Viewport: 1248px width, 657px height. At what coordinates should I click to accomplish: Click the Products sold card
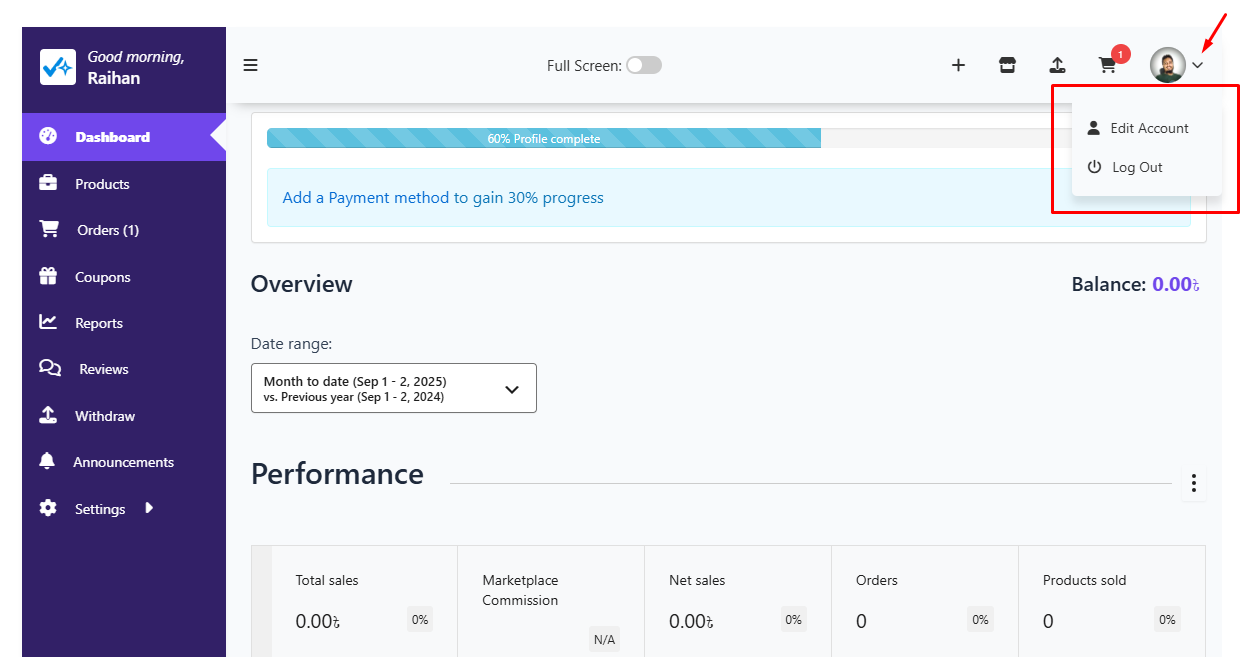1112,601
